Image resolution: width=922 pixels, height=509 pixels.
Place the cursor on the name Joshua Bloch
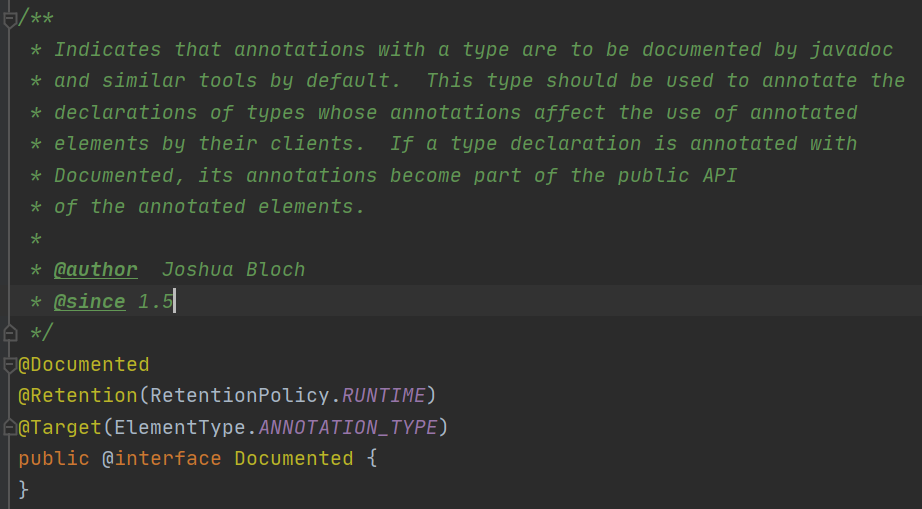(x=233, y=270)
